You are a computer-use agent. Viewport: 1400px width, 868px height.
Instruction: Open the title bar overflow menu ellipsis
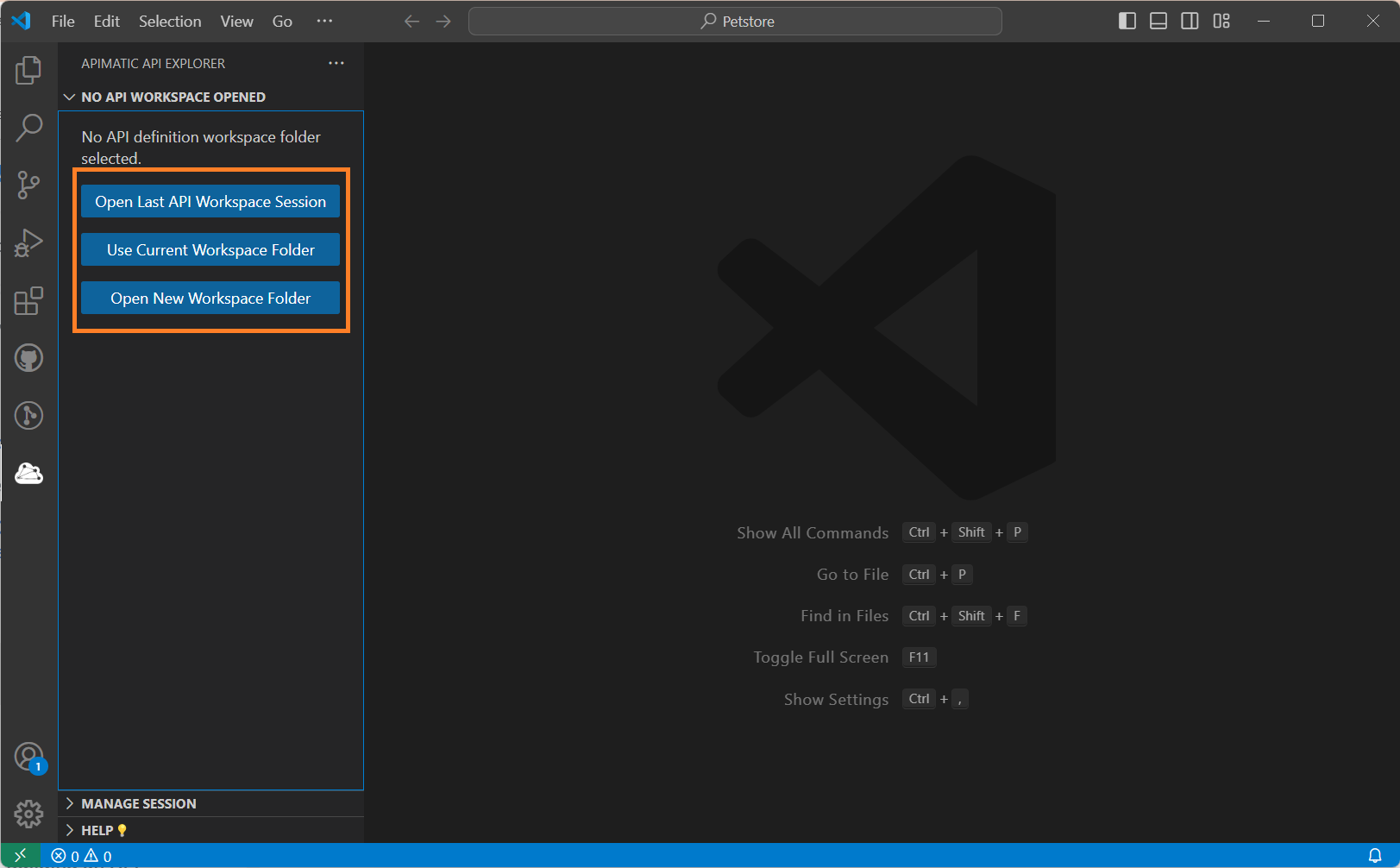(x=324, y=21)
